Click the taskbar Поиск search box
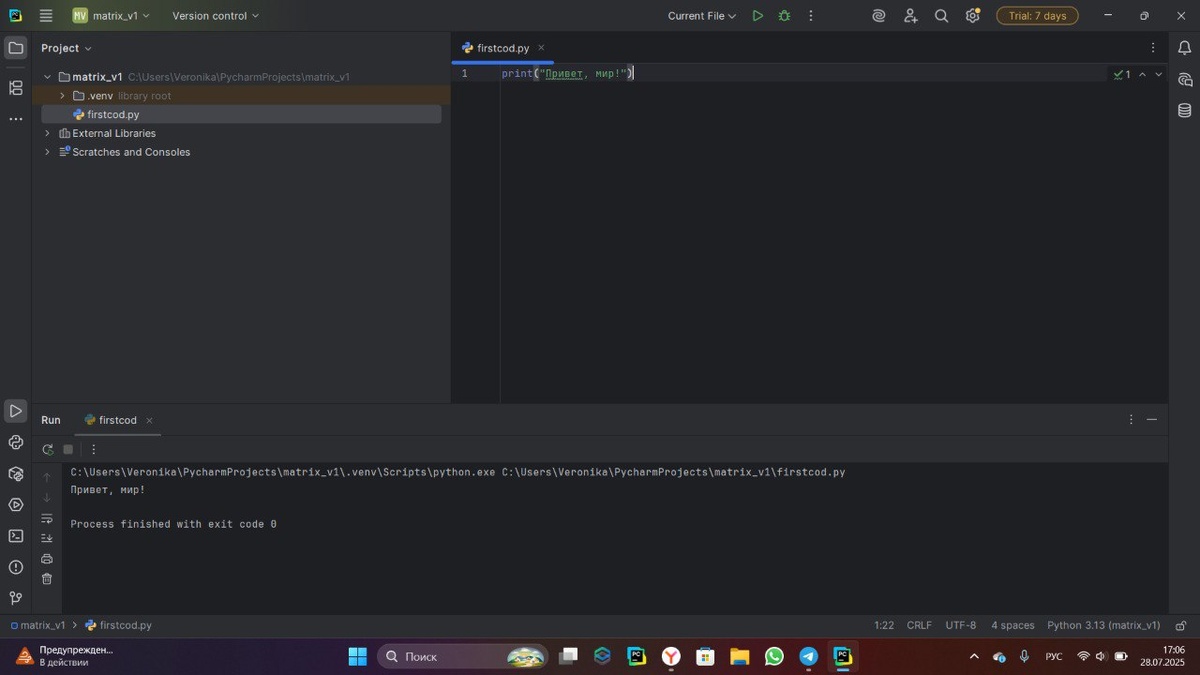The image size is (1200, 675). coord(463,657)
